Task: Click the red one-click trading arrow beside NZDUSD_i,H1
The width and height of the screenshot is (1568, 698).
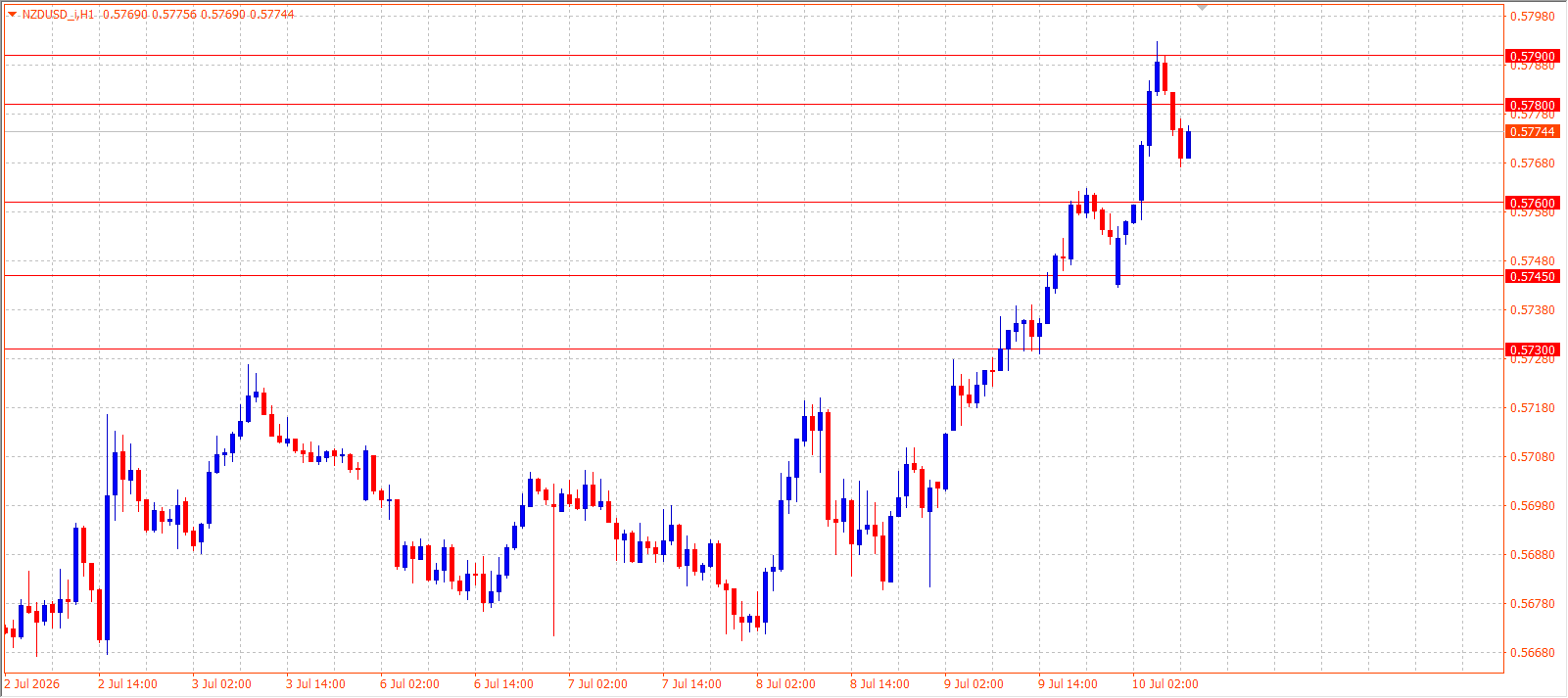Action: tap(12, 14)
